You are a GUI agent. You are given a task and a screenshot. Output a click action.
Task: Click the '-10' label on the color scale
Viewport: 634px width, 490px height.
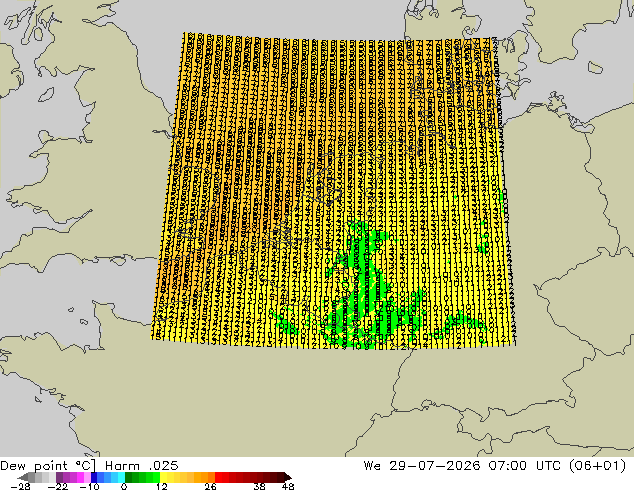click(x=89, y=486)
